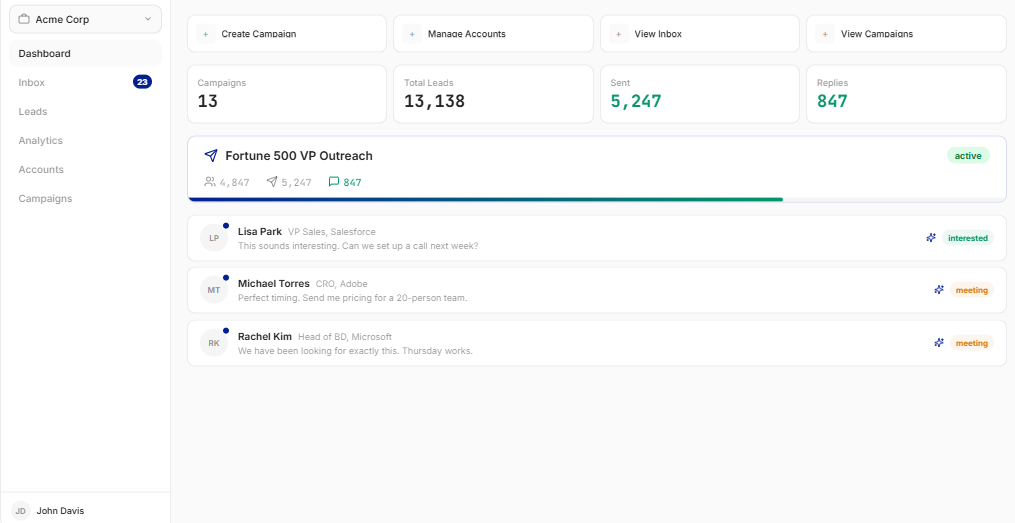Screen dimensions: 1015x523
Task: Open the Acme Corp workspace dropdown
Action: pos(85,19)
